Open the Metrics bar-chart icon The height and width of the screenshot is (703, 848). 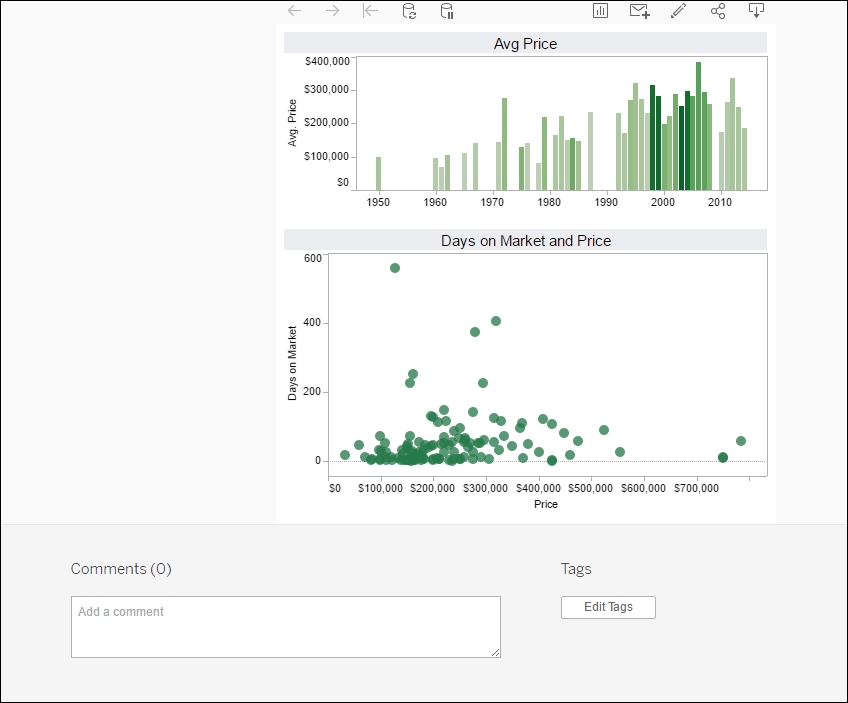coord(600,11)
